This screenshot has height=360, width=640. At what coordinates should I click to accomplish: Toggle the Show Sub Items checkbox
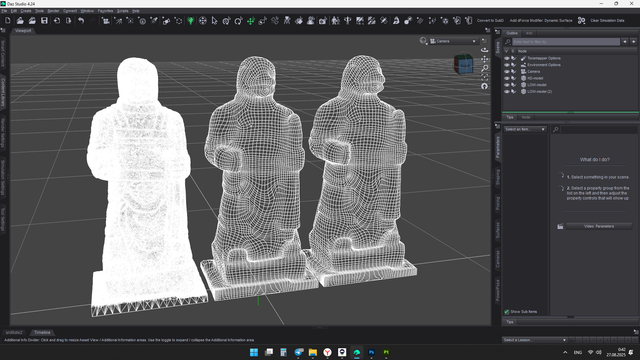click(x=507, y=312)
